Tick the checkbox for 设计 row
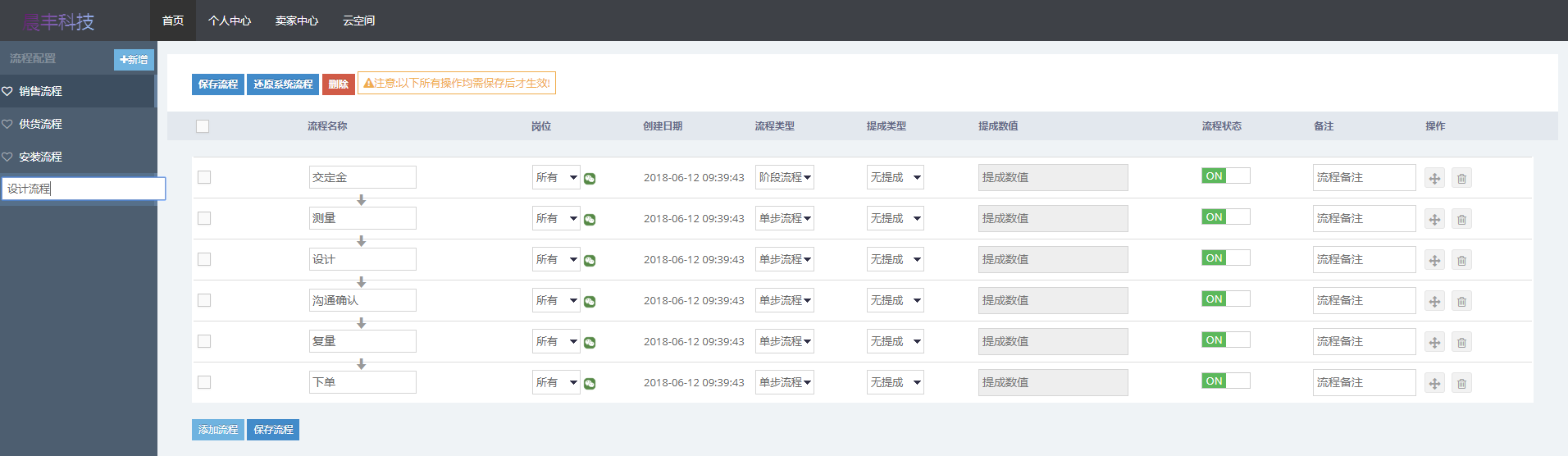Screen dimensions: 1568x456 point(204,259)
